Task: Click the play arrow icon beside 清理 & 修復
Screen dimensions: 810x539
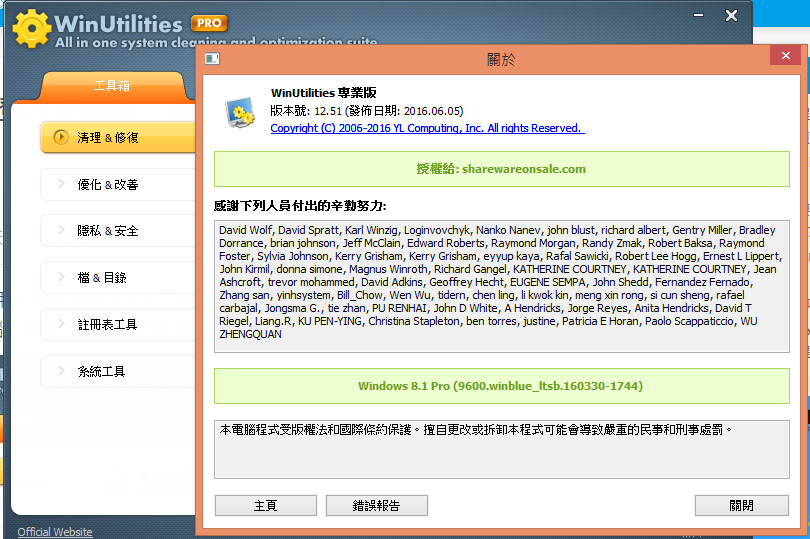Action: (x=61, y=137)
